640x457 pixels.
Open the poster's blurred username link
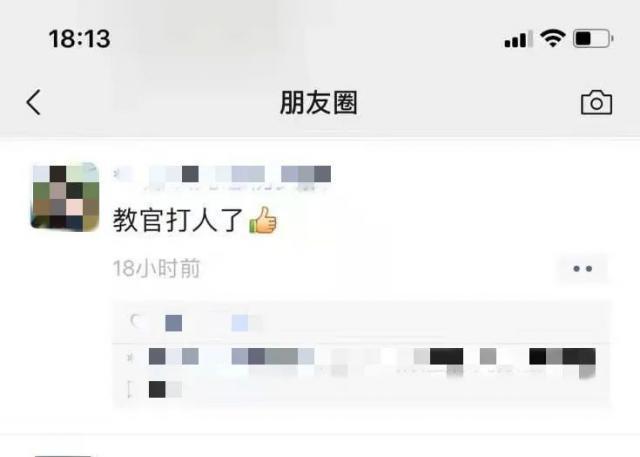tap(222, 175)
